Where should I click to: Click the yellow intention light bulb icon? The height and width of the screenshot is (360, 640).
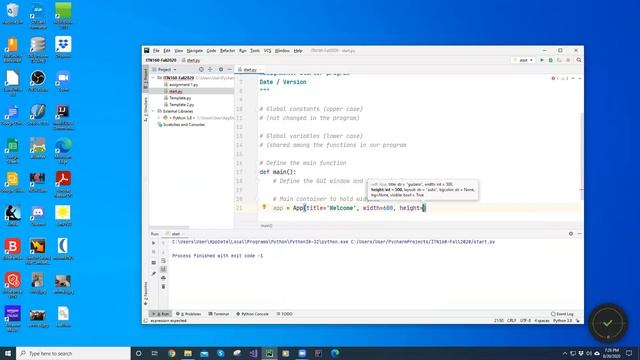pos(264,207)
